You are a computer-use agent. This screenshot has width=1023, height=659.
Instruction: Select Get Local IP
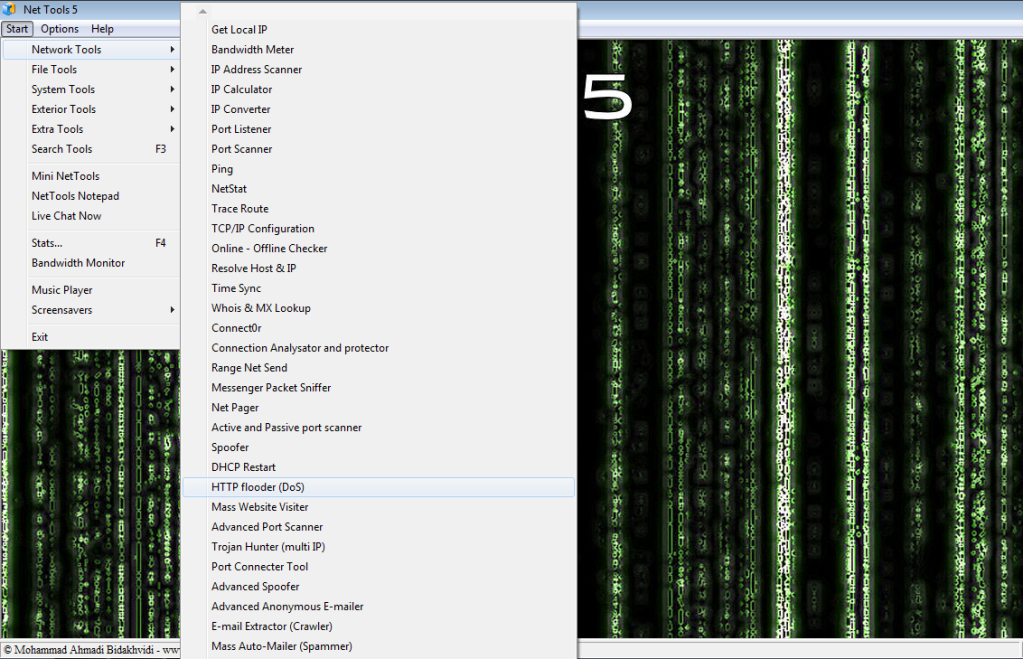coord(378,30)
